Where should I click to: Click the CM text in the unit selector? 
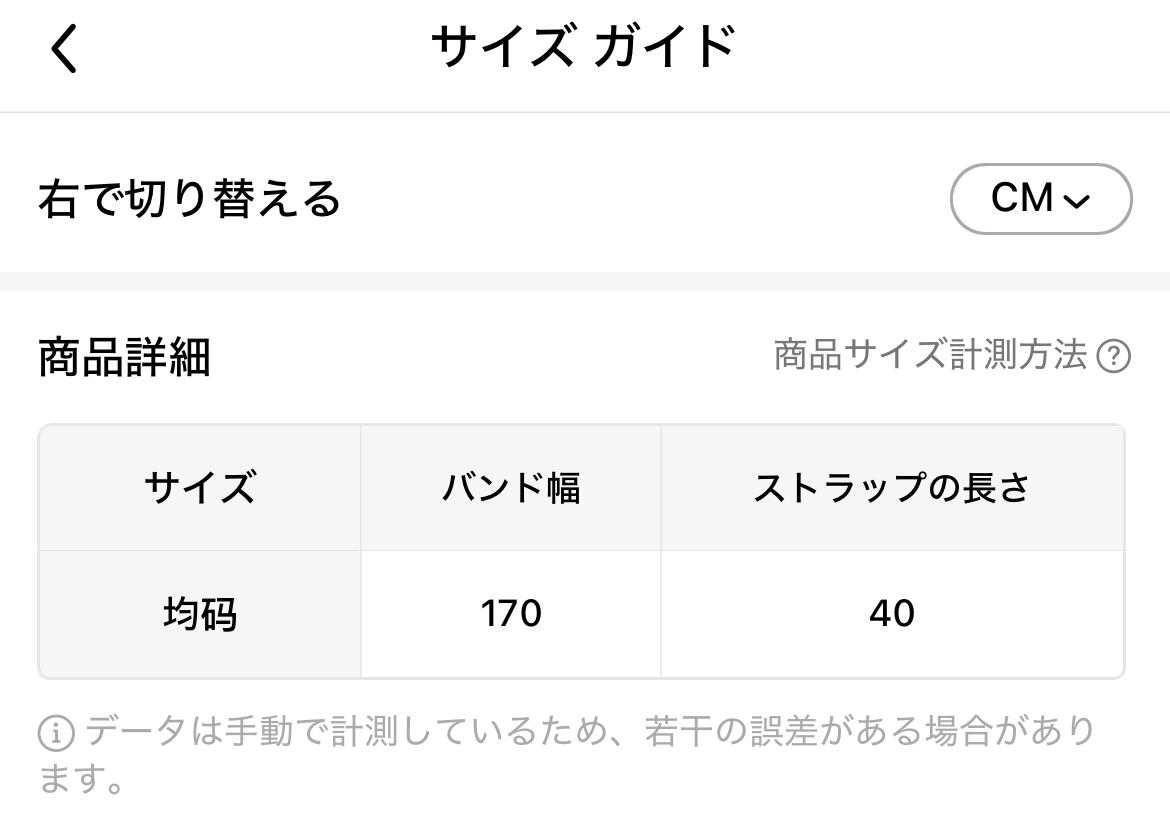[1022, 199]
